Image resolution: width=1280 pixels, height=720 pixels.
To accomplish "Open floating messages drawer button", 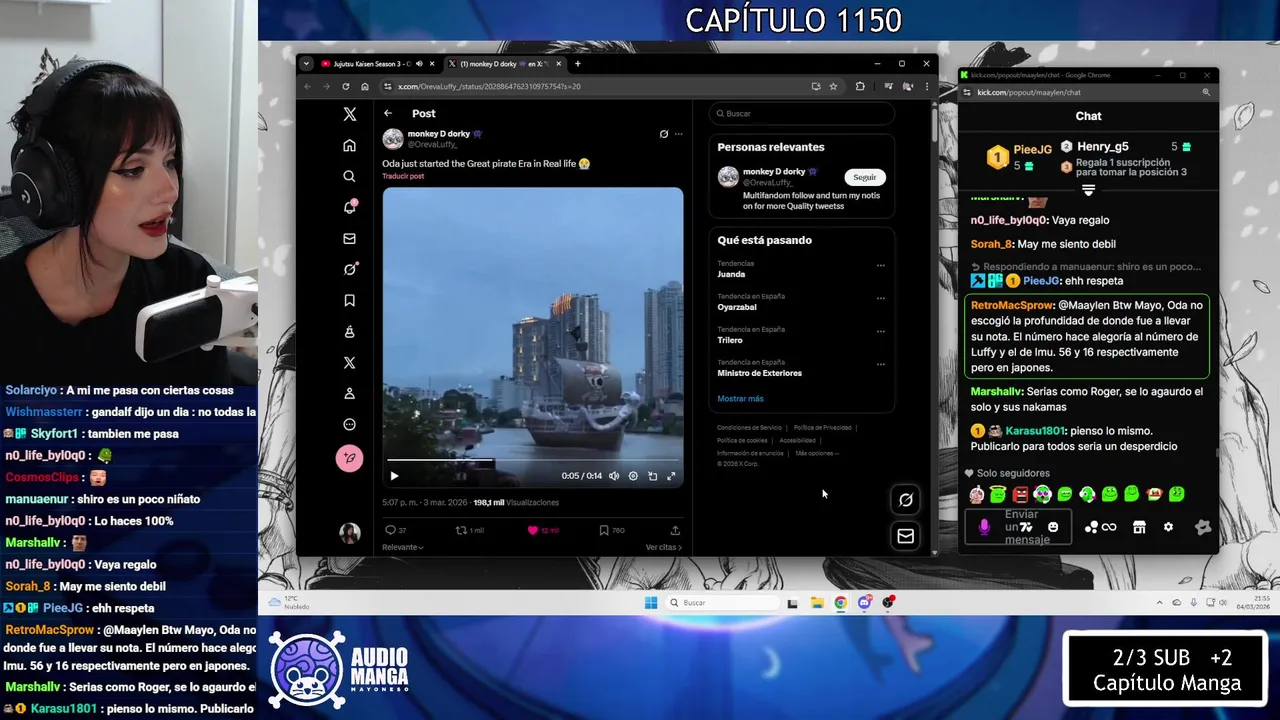I will [x=905, y=536].
